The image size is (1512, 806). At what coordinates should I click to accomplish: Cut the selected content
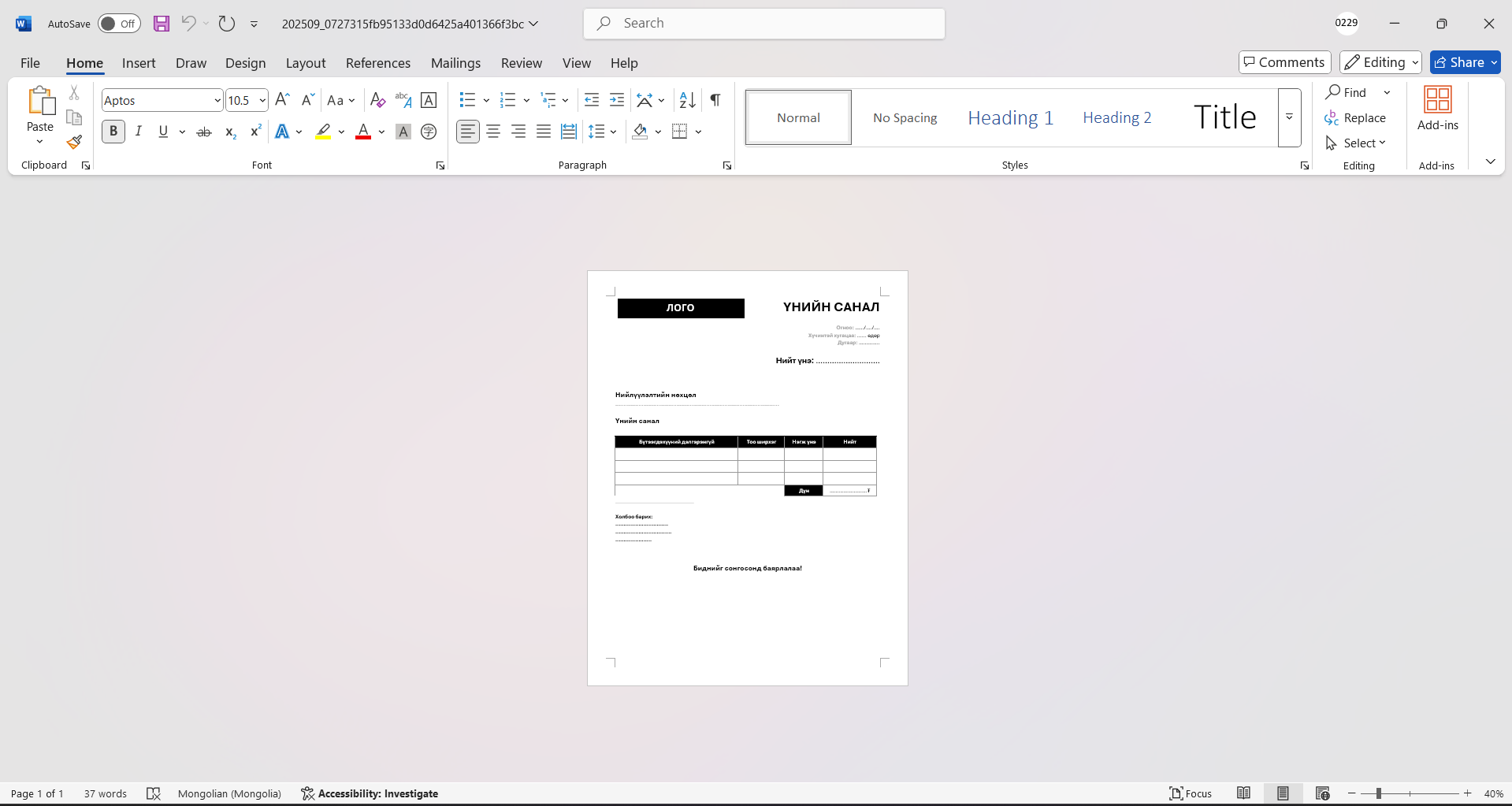74,93
